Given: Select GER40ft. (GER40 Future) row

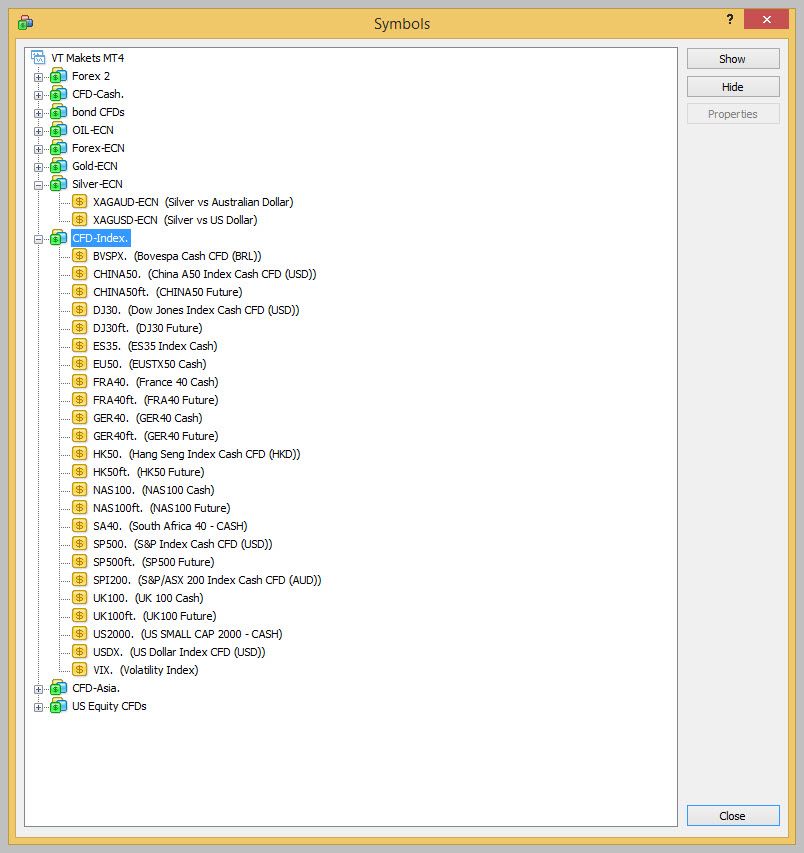Looking at the screenshot, I should pos(156,435).
